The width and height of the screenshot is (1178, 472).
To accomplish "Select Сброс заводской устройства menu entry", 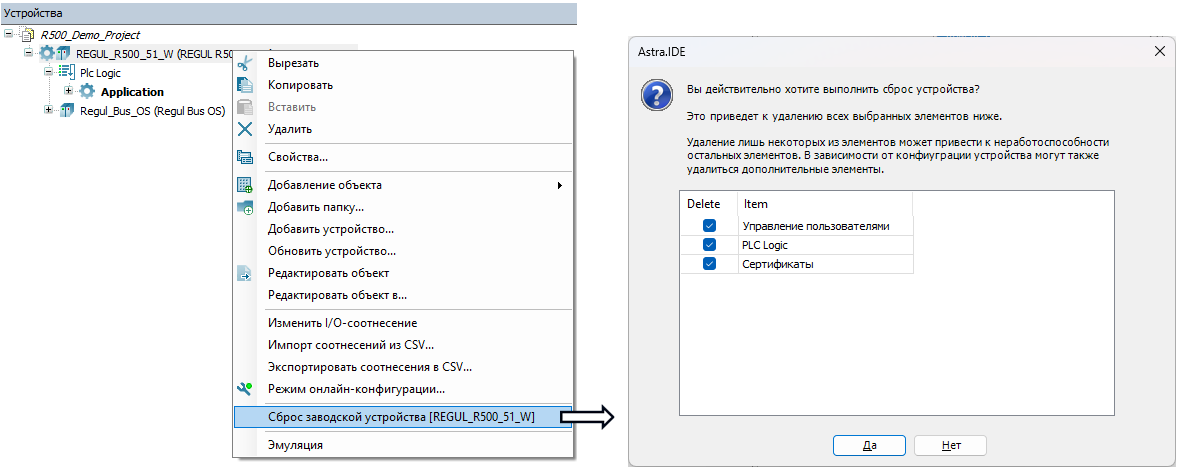I will point(401,417).
